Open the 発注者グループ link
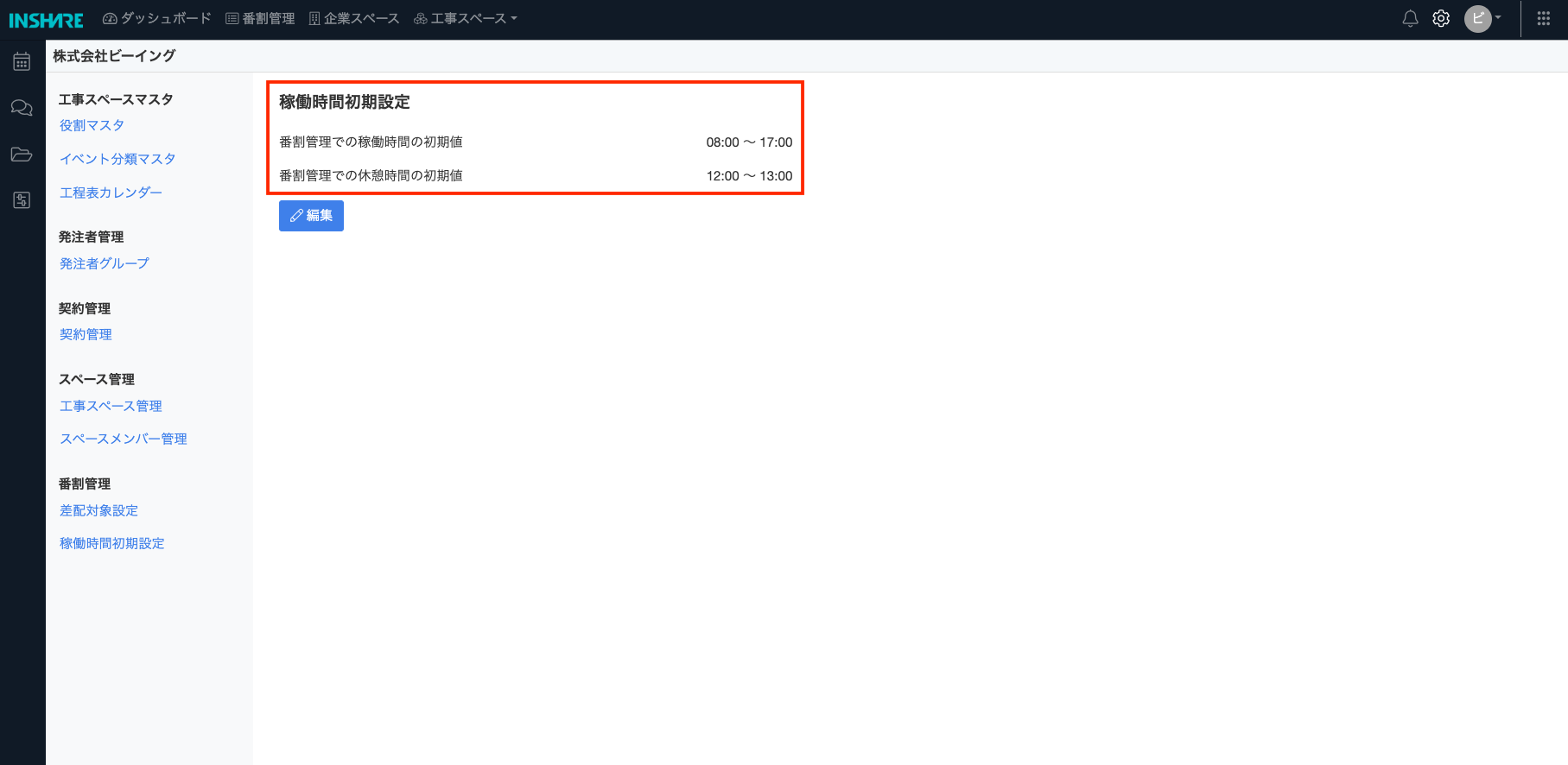Screen dimensions: 1568x765 pyautogui.click(x=104, y=263)
